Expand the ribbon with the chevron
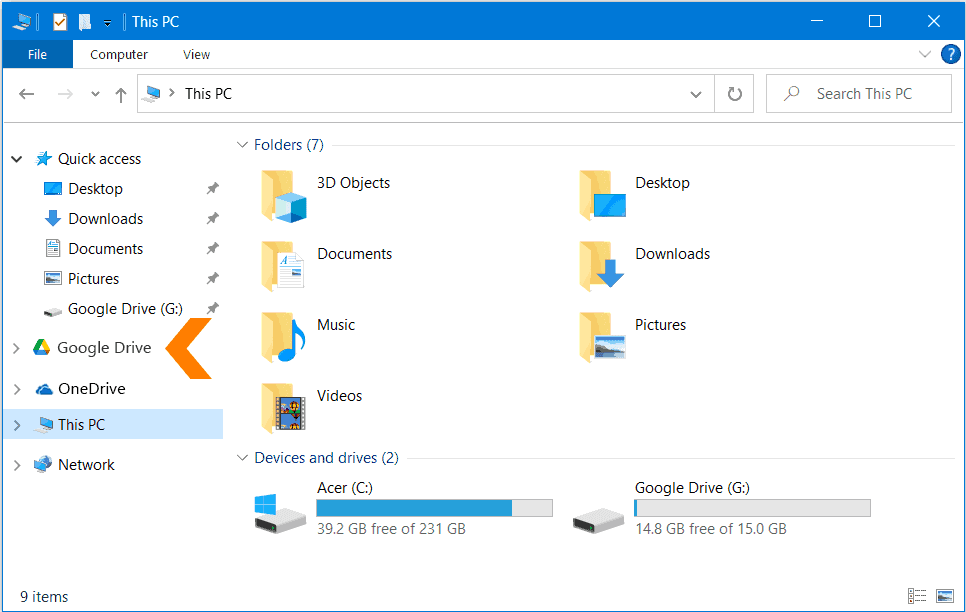 [x=924, y=54]
